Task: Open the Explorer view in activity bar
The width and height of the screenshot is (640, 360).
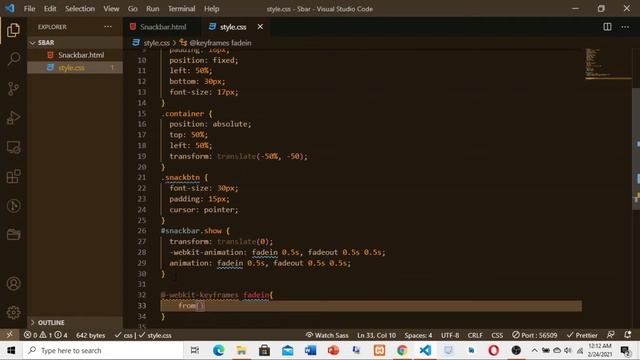Action: tap(13, 30)
